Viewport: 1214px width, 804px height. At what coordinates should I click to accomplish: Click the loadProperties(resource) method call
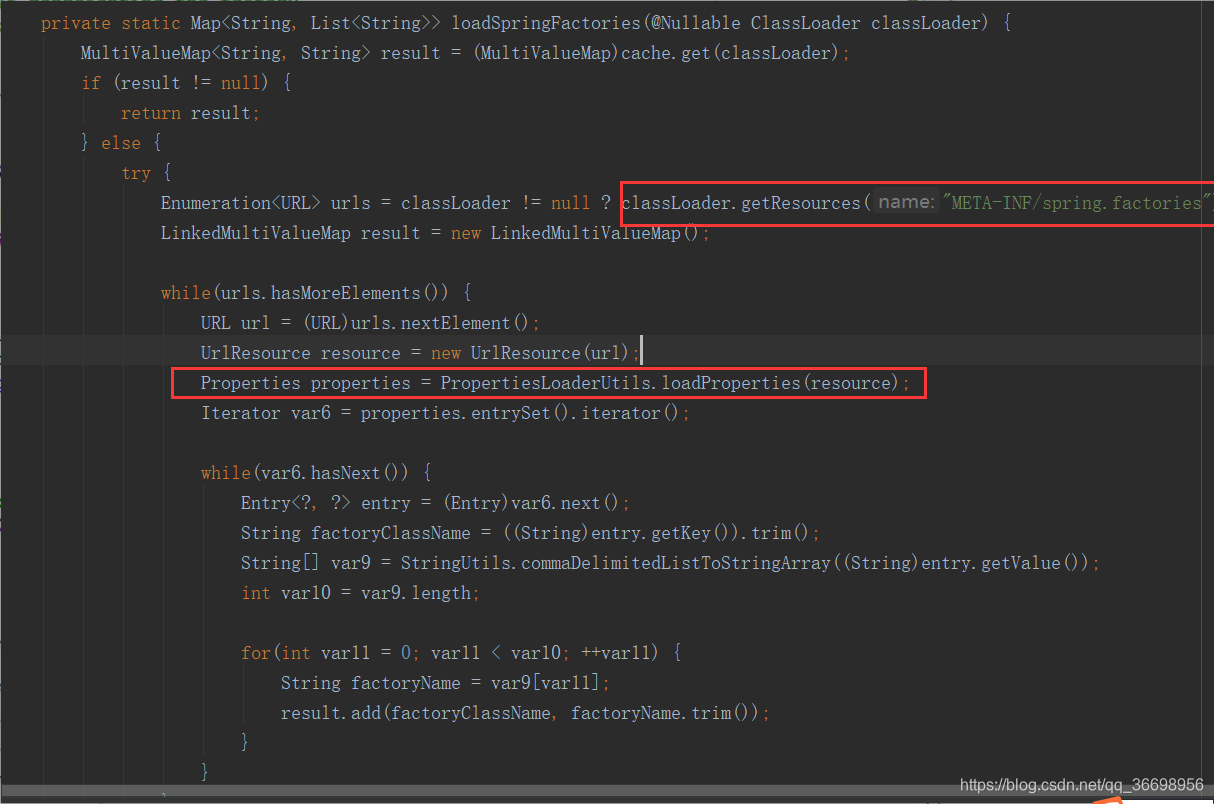(x=781, y=383)
